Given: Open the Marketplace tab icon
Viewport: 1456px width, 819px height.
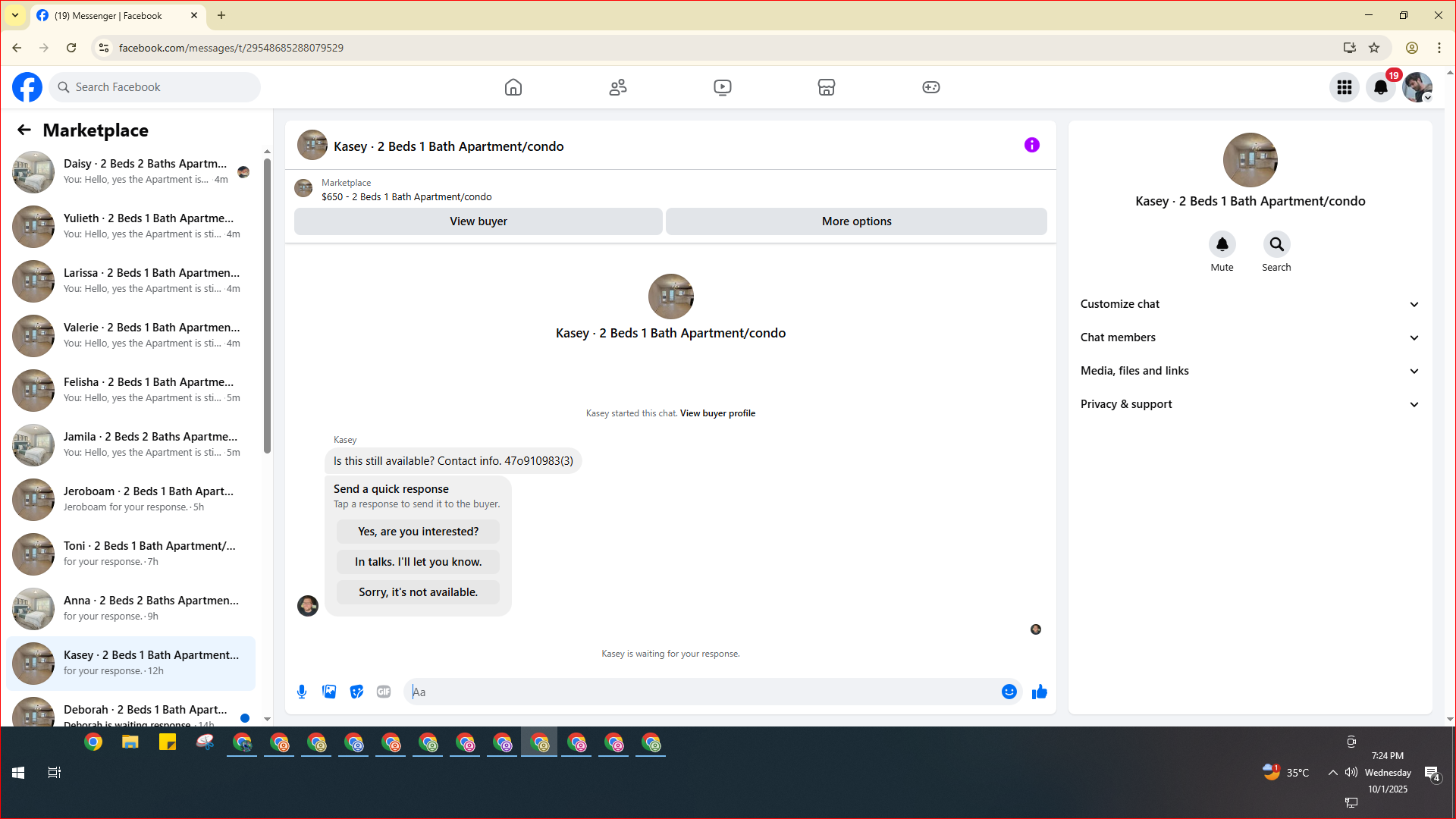Looking at the screenshot, I should point(827,87).
